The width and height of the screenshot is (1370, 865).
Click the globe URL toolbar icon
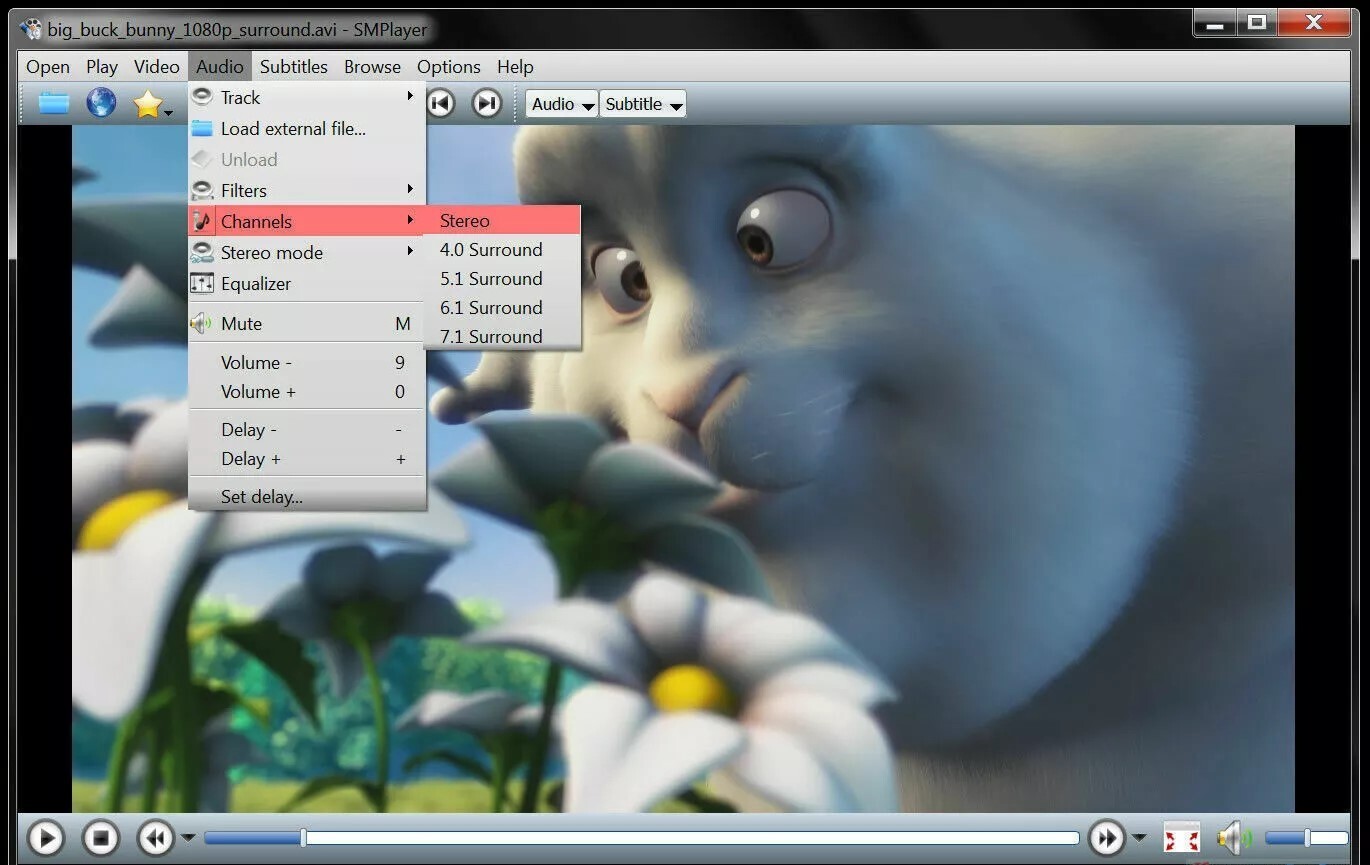[101, 103]
